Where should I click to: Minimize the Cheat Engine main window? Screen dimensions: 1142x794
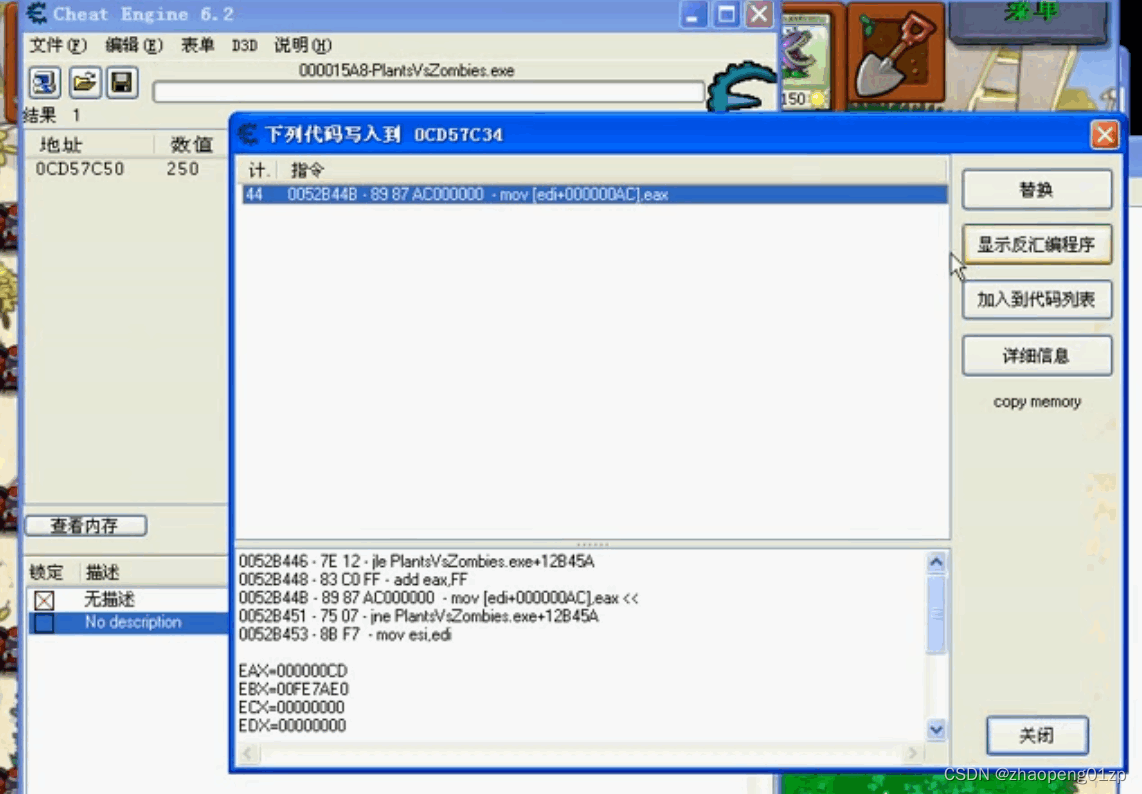pos(693,14)
